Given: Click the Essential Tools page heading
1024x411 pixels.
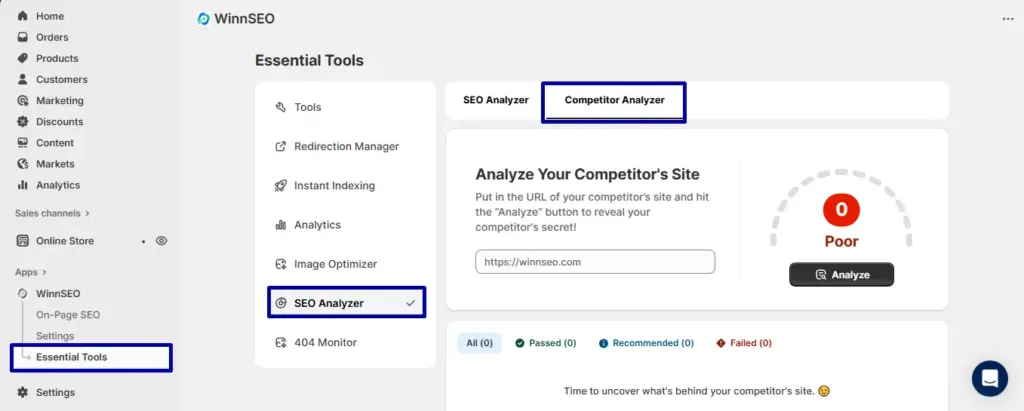Looking at the screenshot, I should pyautogui.click(x=309, y=61).
